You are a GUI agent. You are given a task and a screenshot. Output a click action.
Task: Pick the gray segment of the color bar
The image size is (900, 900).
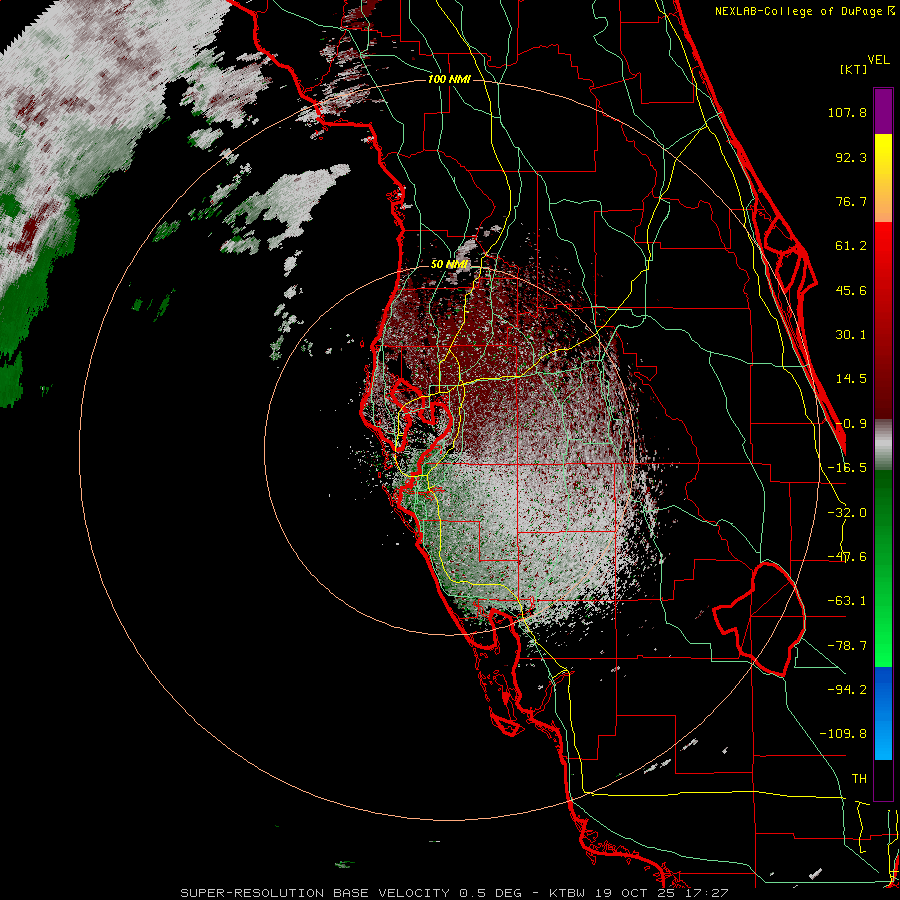883,445
